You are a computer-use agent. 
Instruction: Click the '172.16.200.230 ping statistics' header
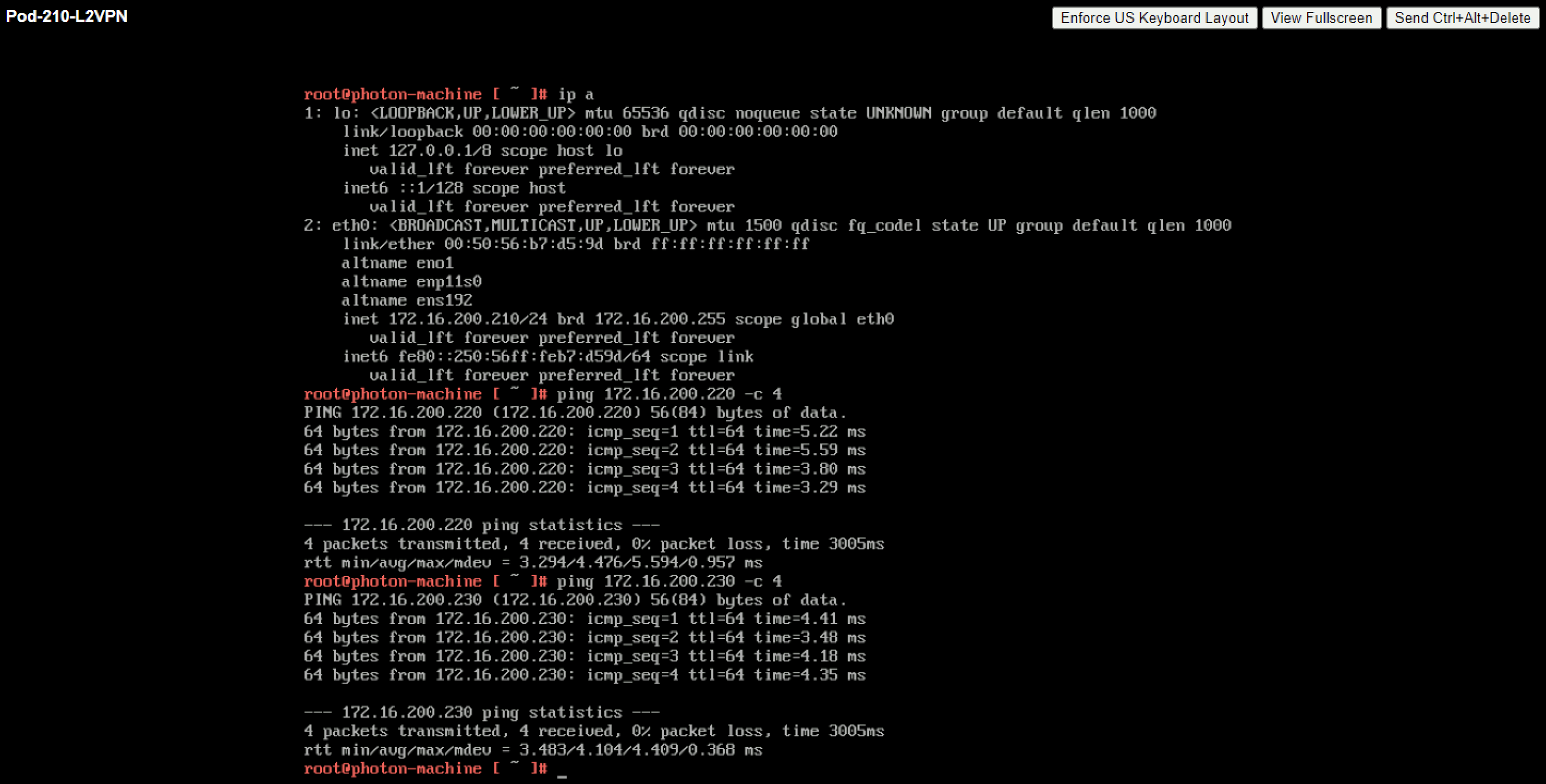[x=482, y=713]
